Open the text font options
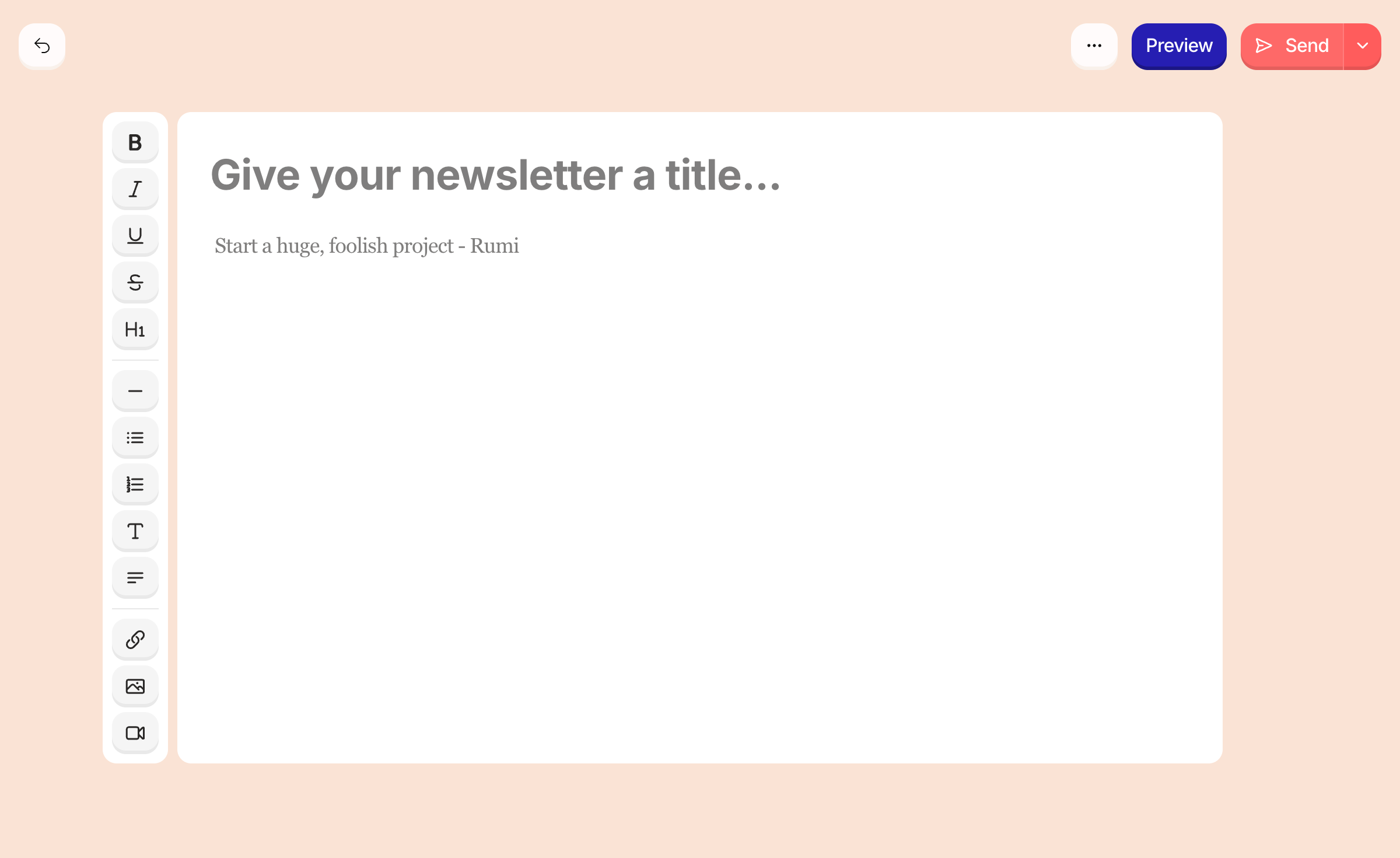Image resolution: width=1400 pixels, height=858 pixels. click(135, 531)
